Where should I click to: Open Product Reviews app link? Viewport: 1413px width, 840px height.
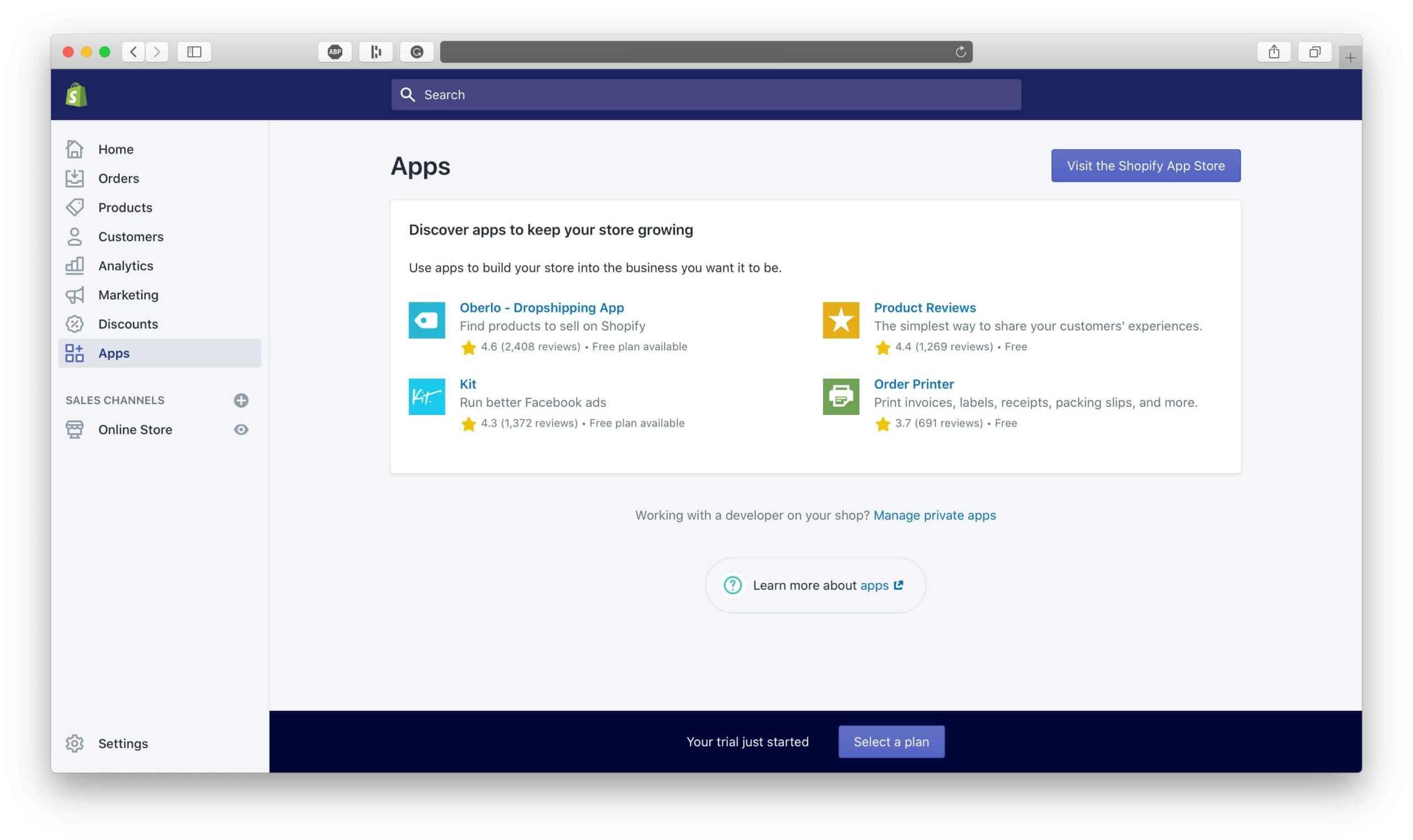pos(925,307)
